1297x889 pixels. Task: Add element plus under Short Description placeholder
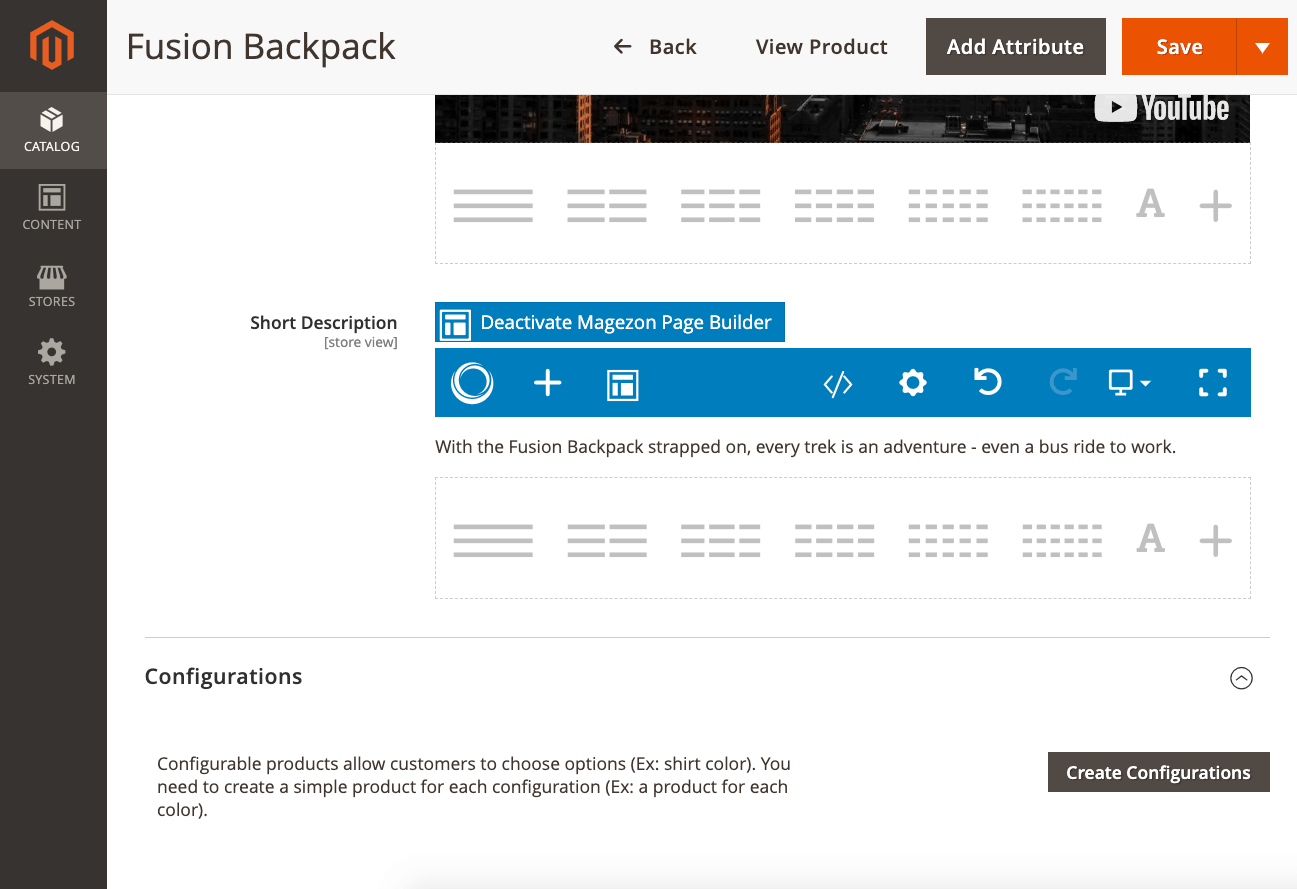1215,541
